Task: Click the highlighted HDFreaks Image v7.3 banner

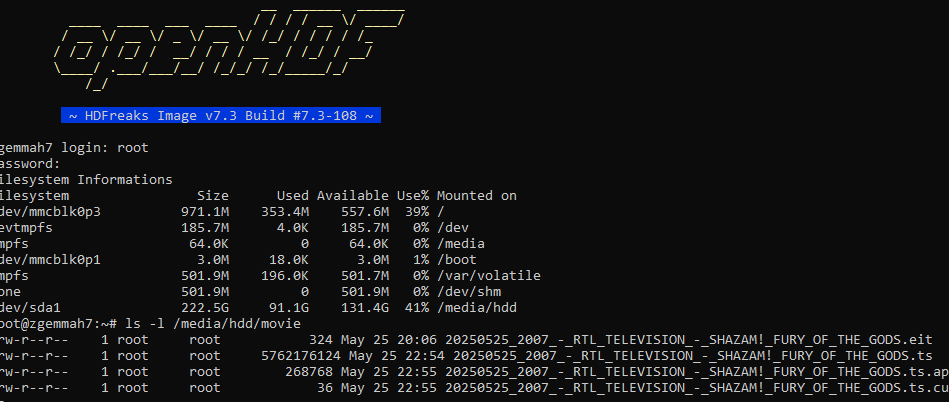Action: 220,117
